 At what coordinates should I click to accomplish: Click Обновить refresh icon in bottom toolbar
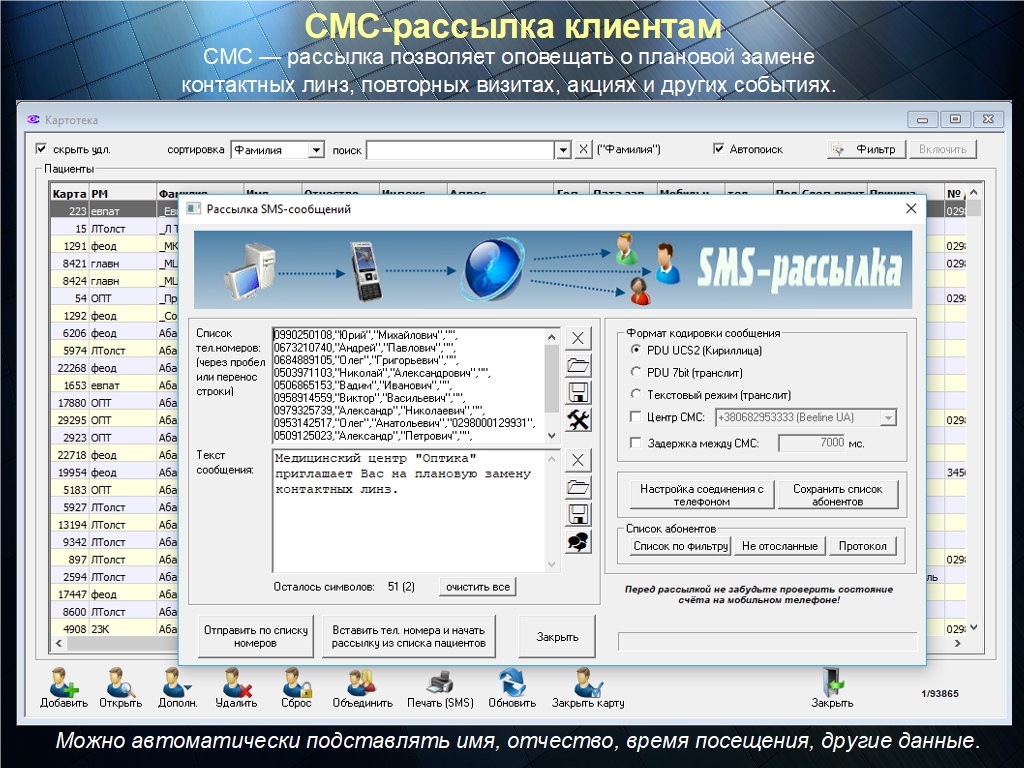[x=512, y=683]
